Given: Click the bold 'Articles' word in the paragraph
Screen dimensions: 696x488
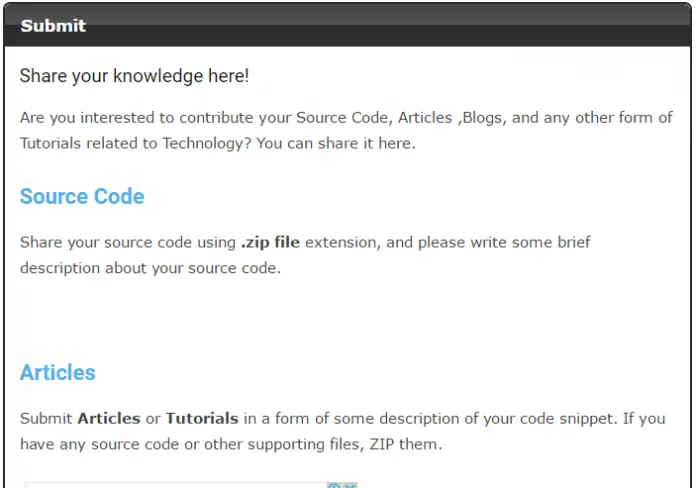Looking at the screenshot, I should pyautogui.click(x=108, y=418).
